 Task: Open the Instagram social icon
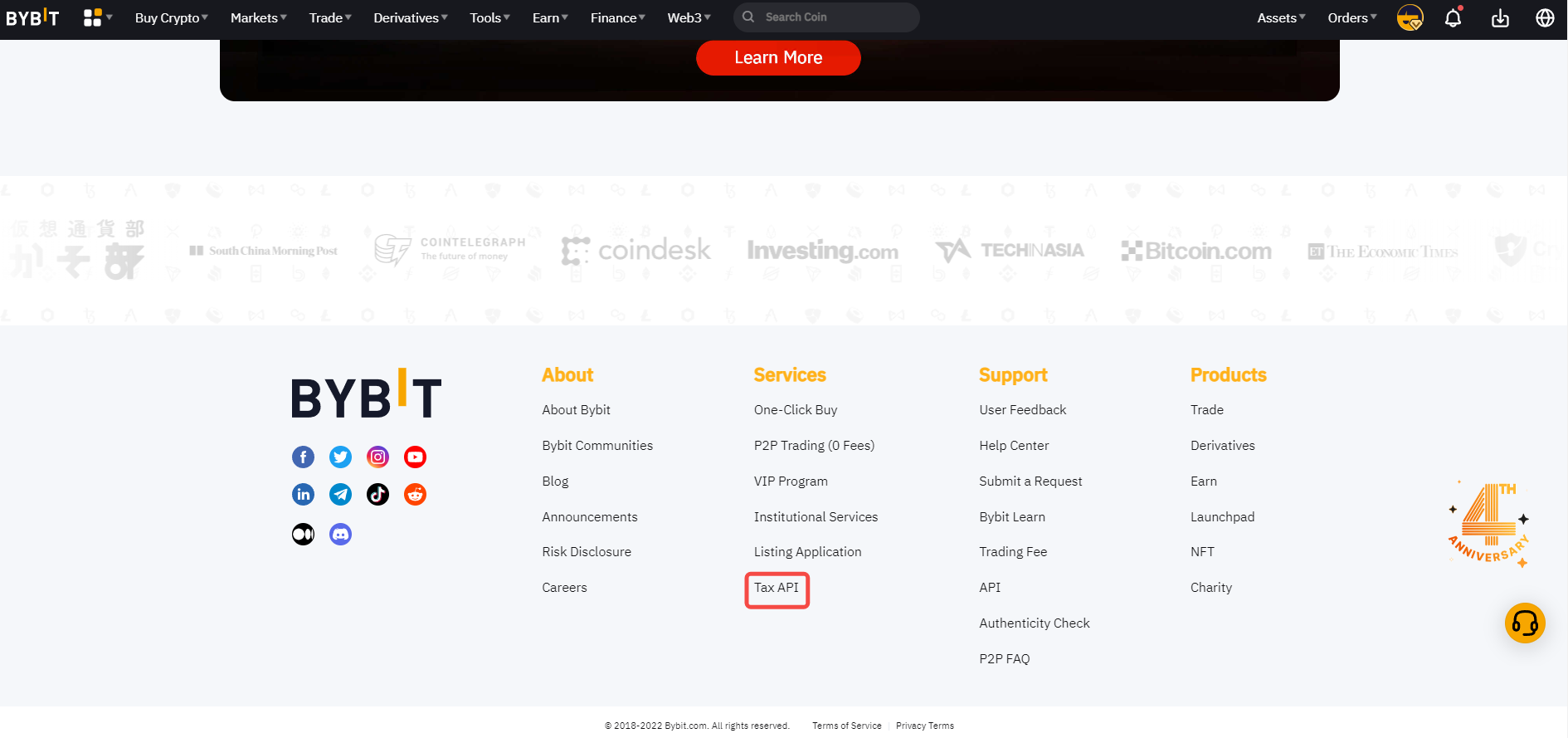pos(377,457)
